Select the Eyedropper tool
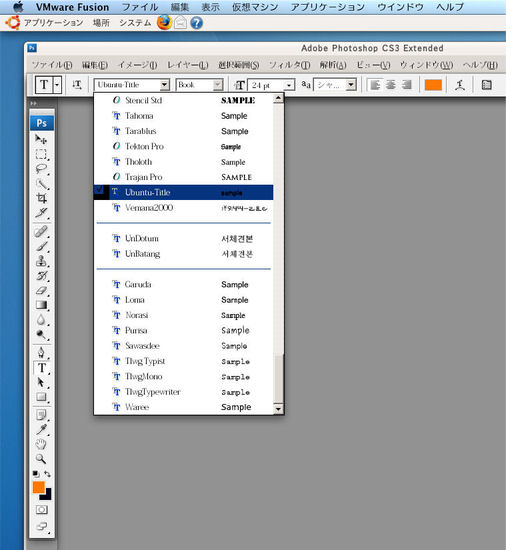This screenshot has height=550, width=506. coord(41,430)
